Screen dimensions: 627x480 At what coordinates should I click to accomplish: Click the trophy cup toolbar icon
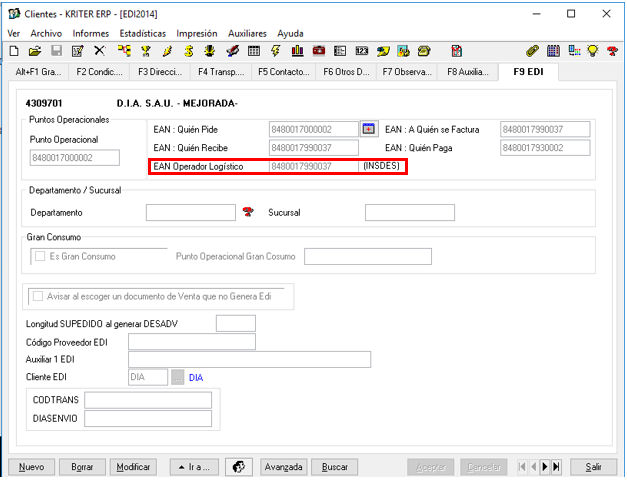point(146,51)
